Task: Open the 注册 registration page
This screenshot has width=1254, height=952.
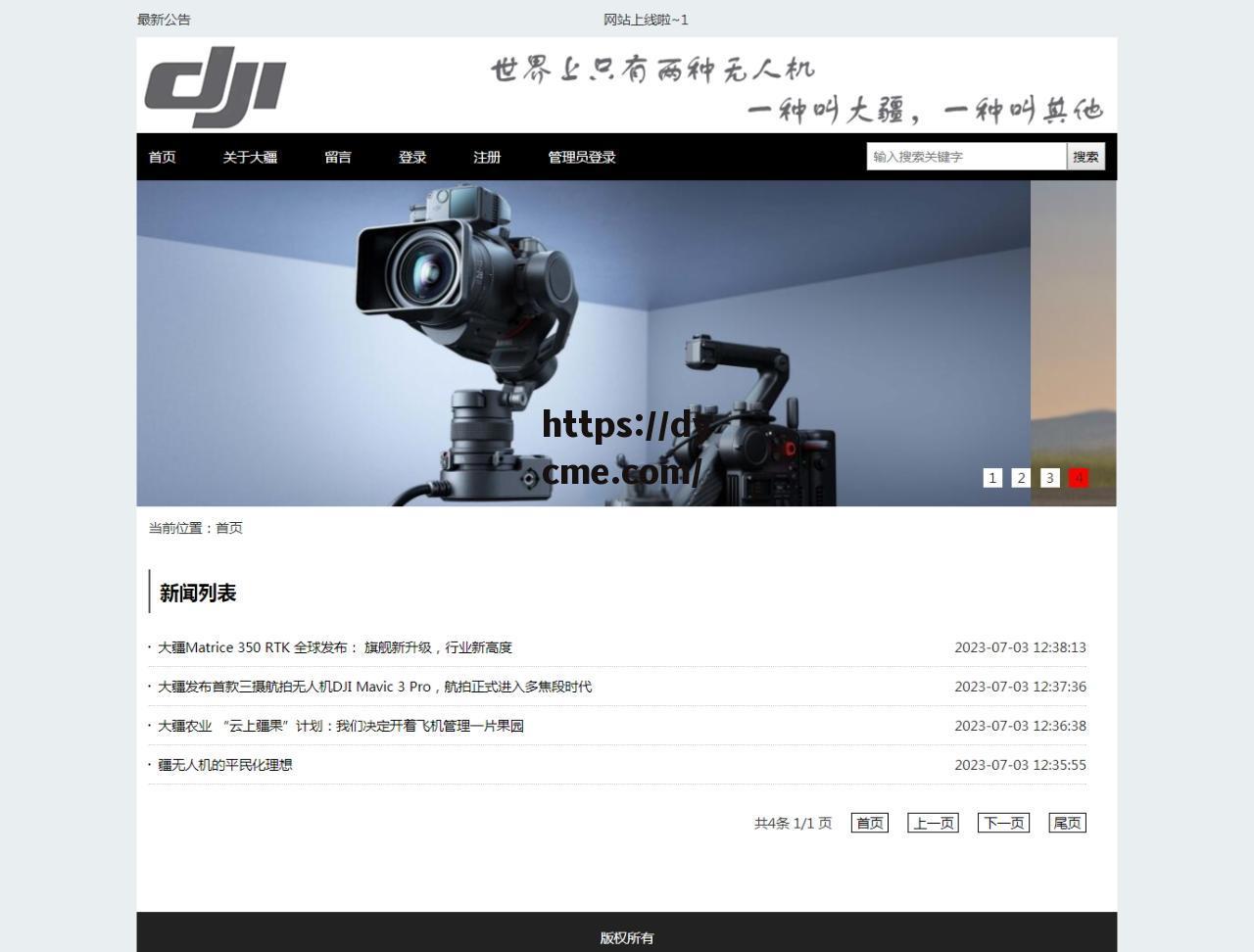Action: [x=487, y=157]
